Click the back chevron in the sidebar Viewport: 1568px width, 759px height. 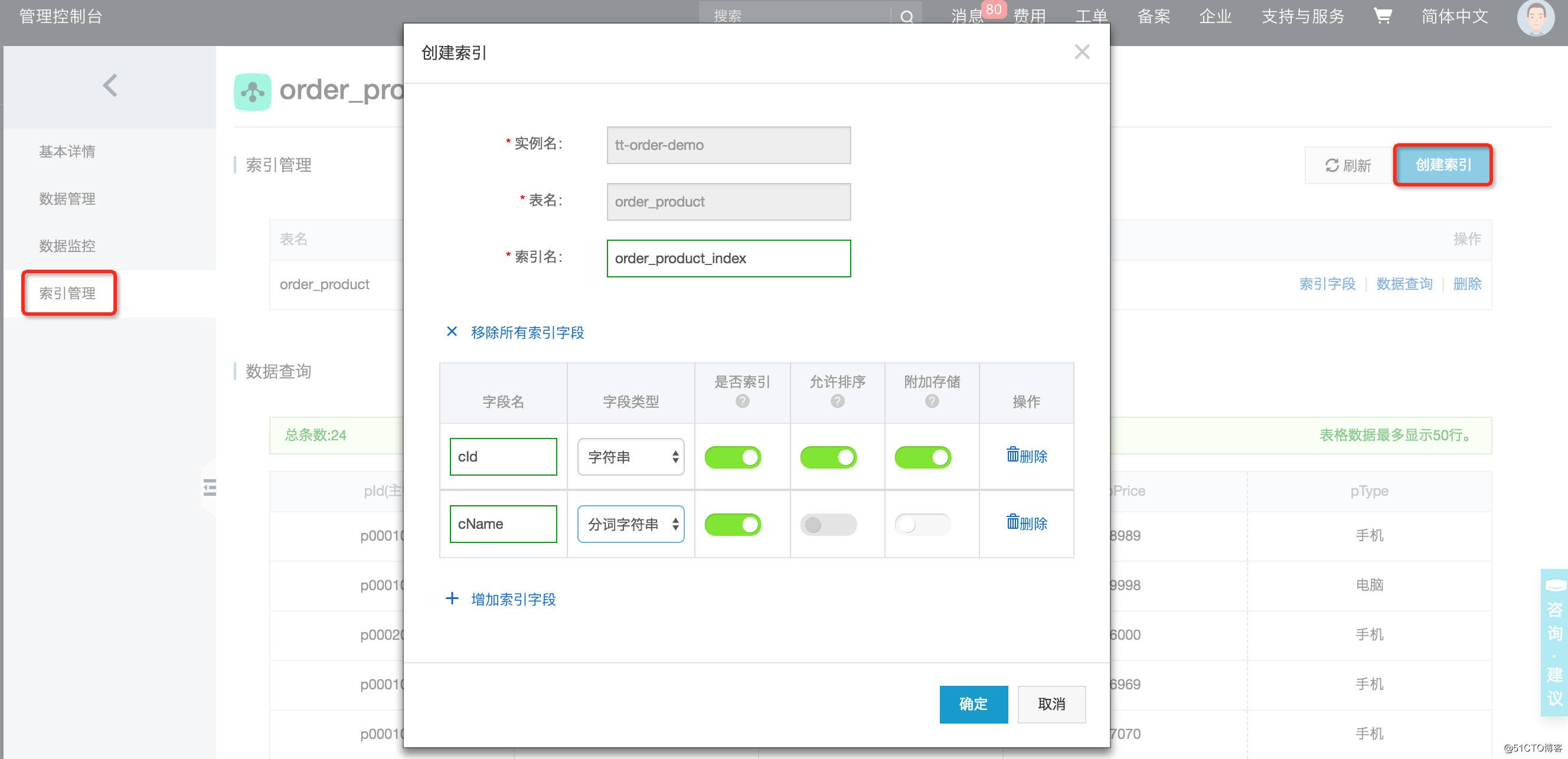[110, 85]
